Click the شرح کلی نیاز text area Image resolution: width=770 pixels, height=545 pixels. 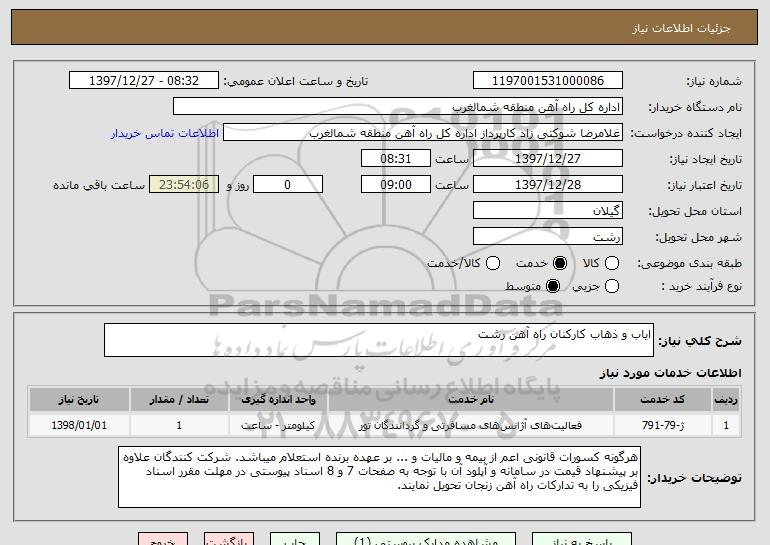(x=379, y=340)
